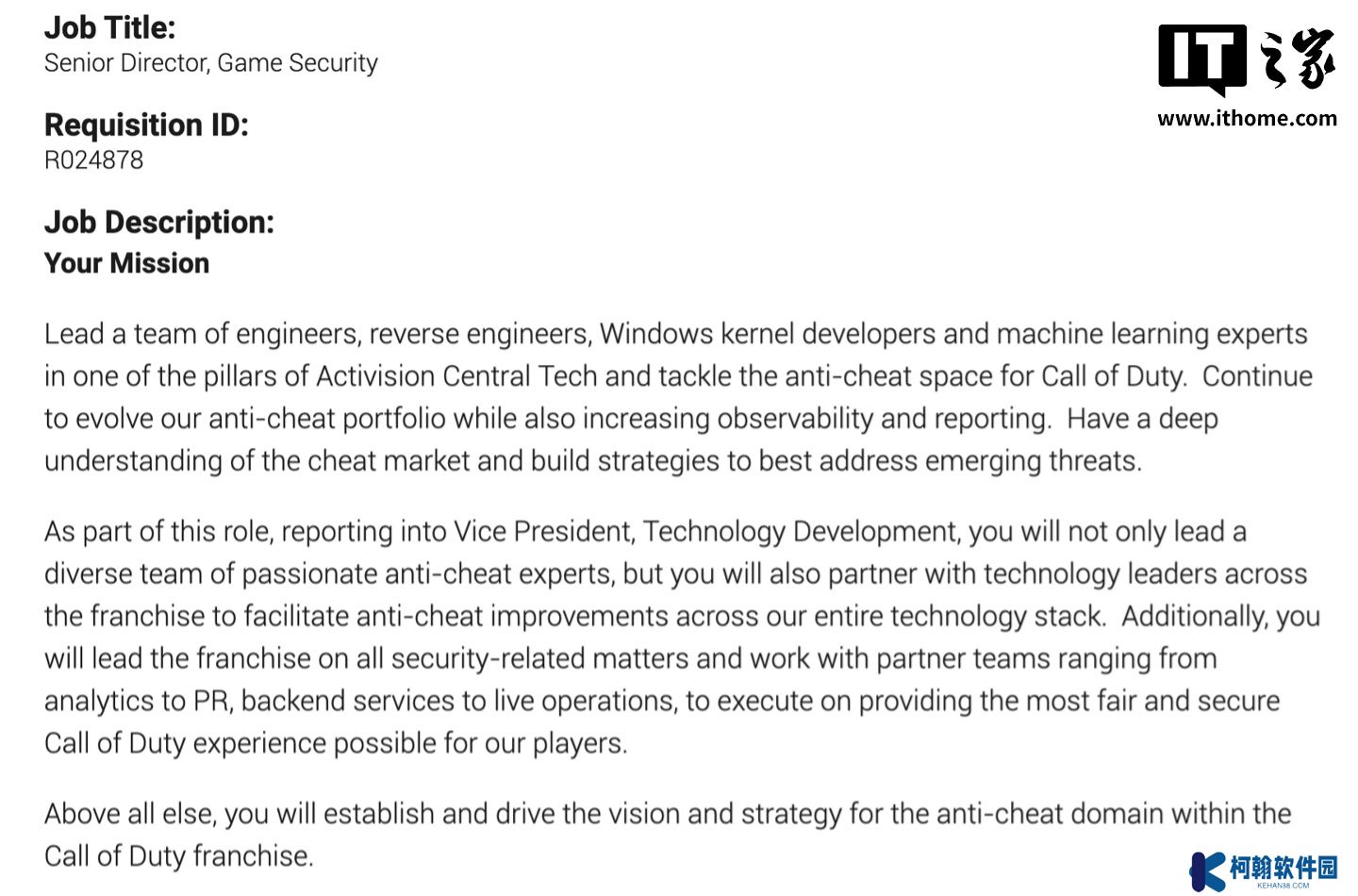The image size is (1358, 896).
Task: Click the 柯翰软件园 watermark text
Action: tap(1283, 867)
